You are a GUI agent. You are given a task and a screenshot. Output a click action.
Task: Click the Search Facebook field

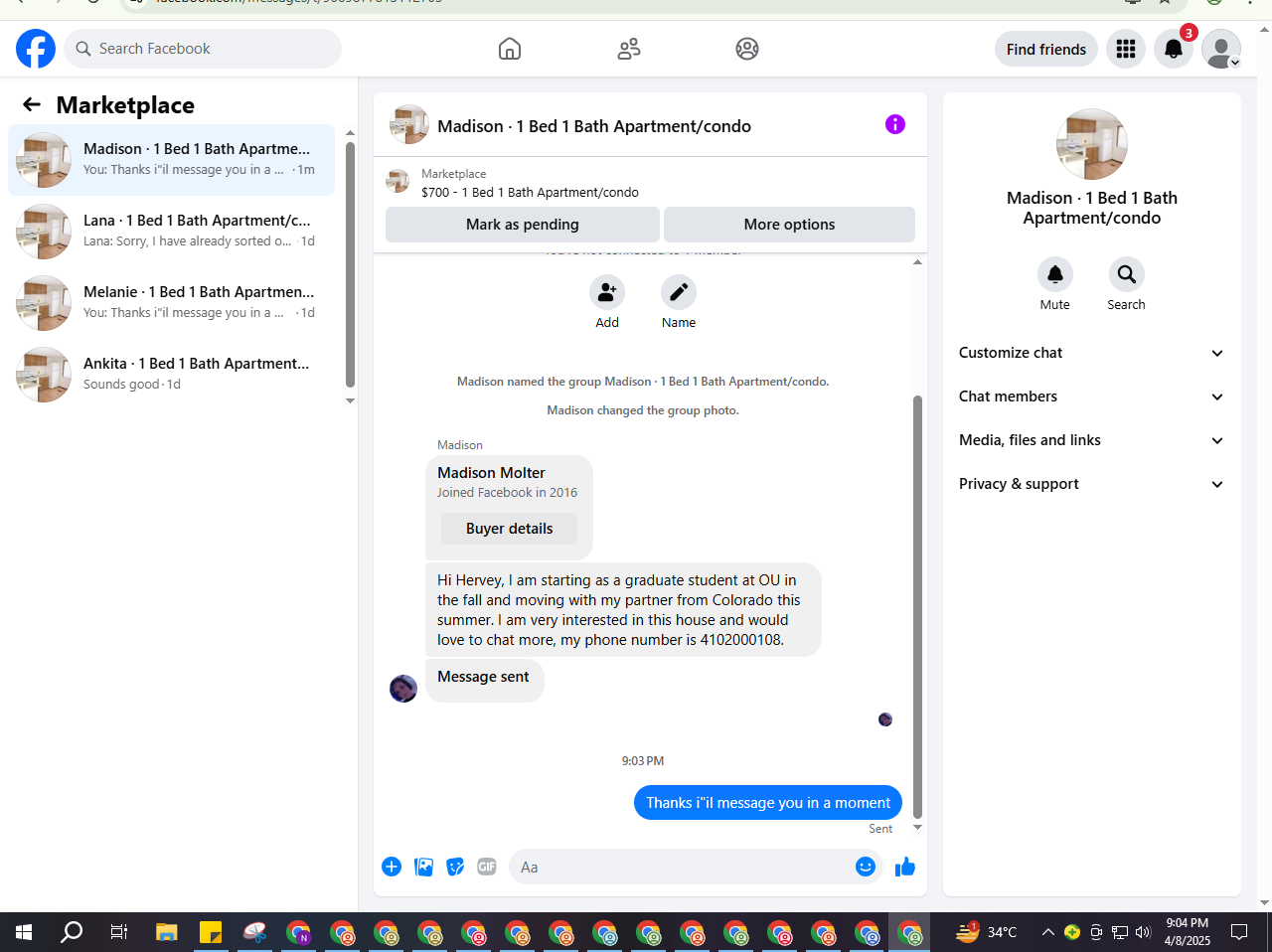203,49
